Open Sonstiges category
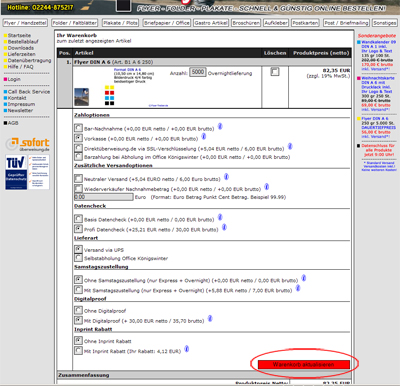The width and height of the screenshot is (400, 386). coord(385,23)
